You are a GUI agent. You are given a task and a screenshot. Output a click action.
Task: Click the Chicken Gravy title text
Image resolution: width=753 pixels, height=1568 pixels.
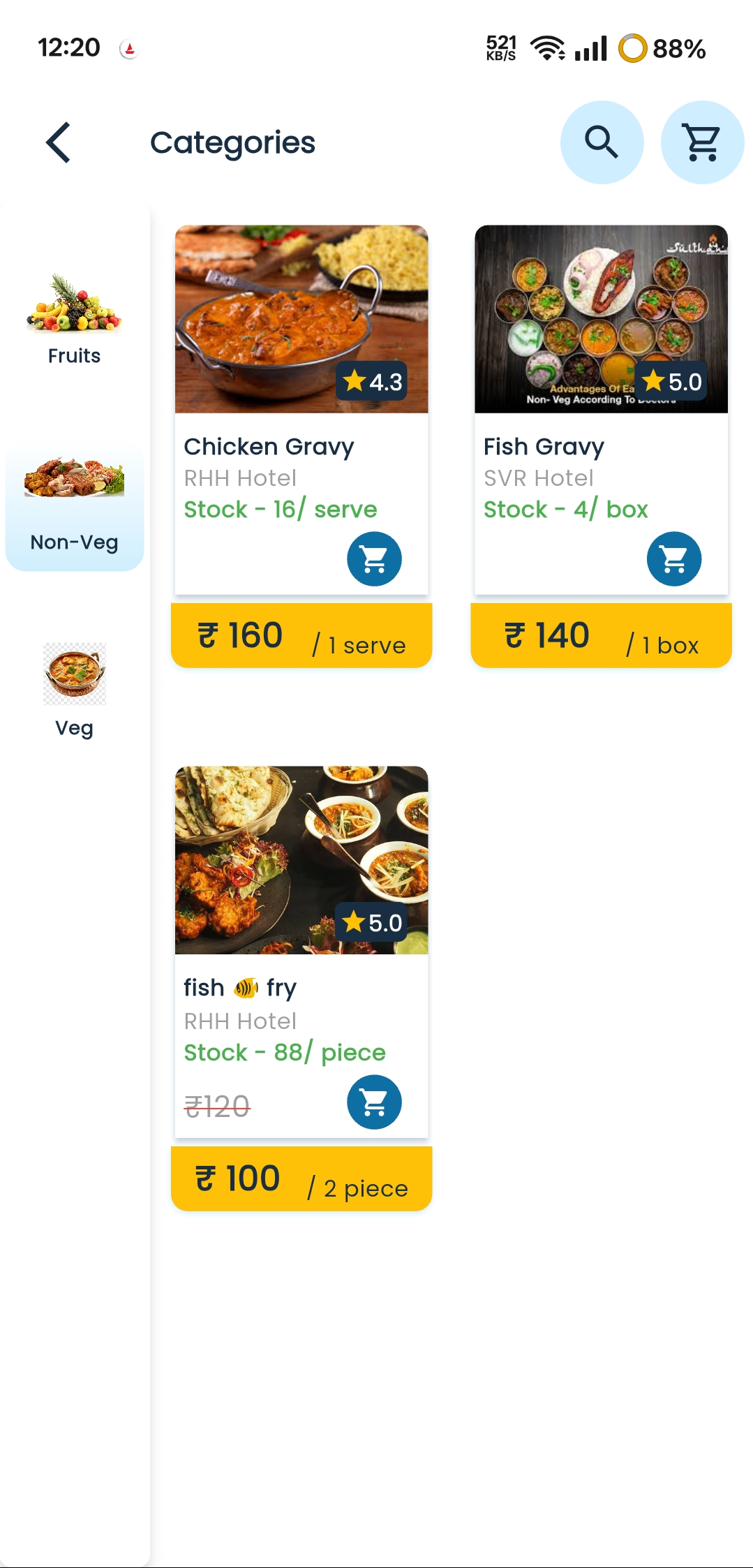click(x=269, y=446)
